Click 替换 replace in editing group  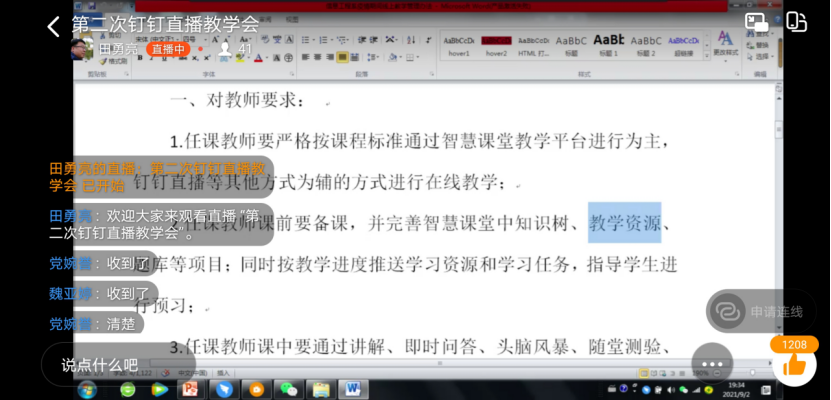tap(758, 46)
